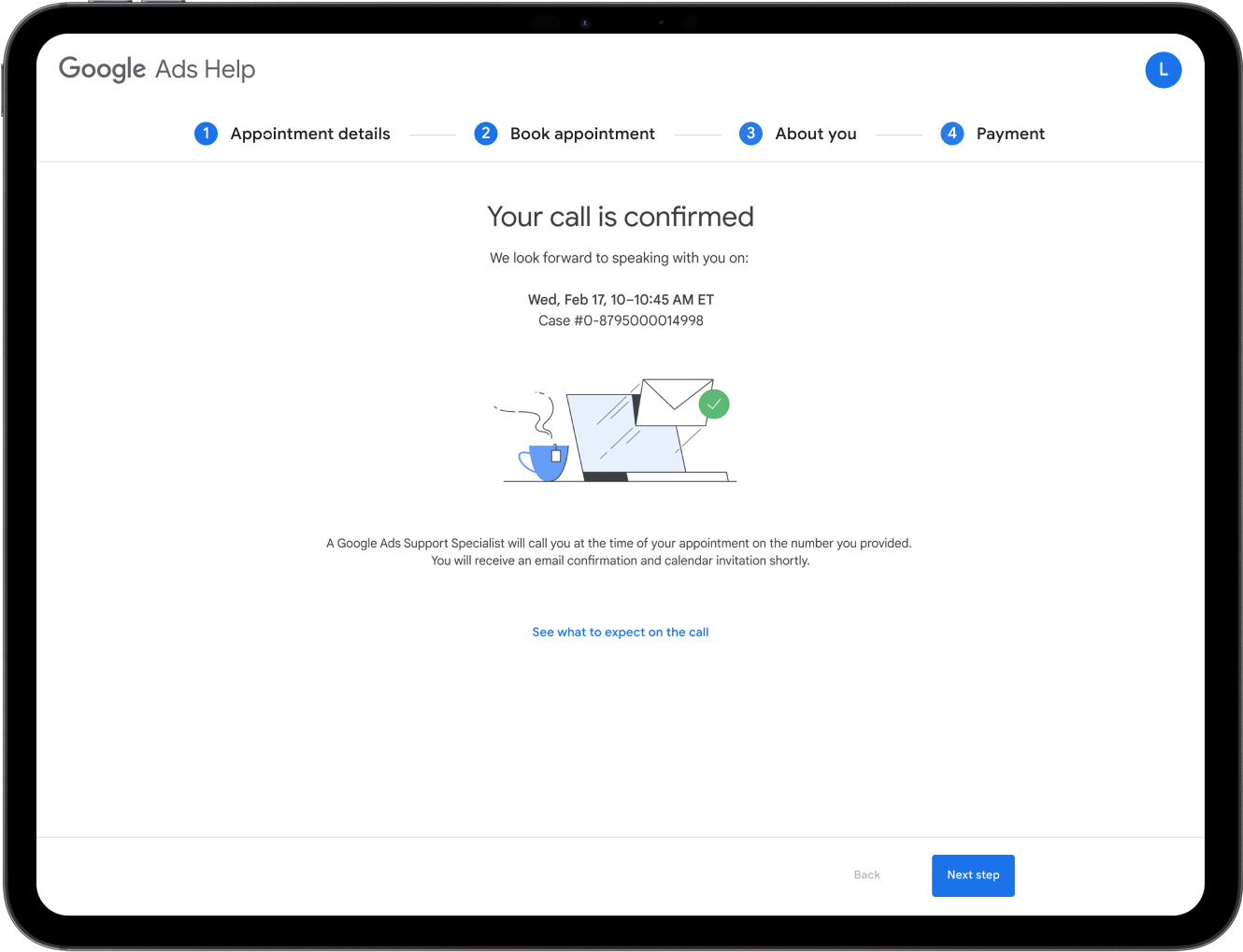The width and height of the screenshot is (1243, 952).
Task: Select the step 4 circle icon
Action: pos(952,134)
